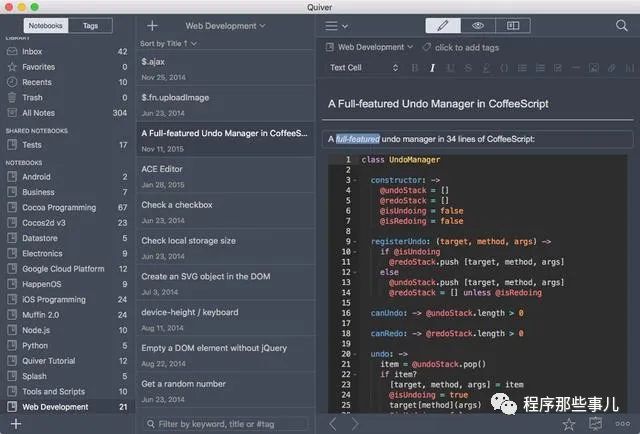Select the Node.js notebook
This screenshot has width=640, height=434.
[67, 330]
